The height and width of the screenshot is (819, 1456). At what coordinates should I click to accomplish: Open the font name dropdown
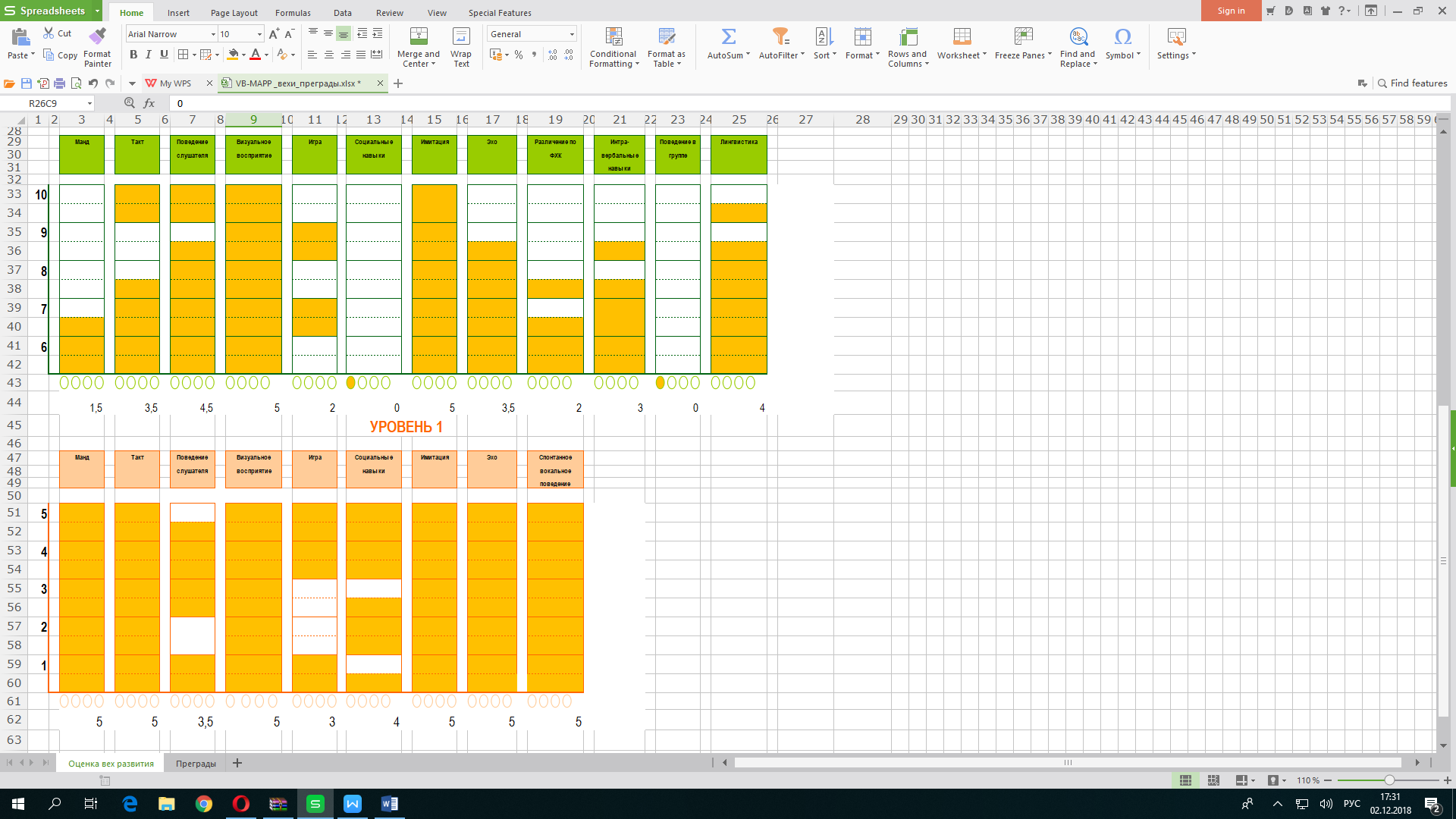click(x=213, y=34)
